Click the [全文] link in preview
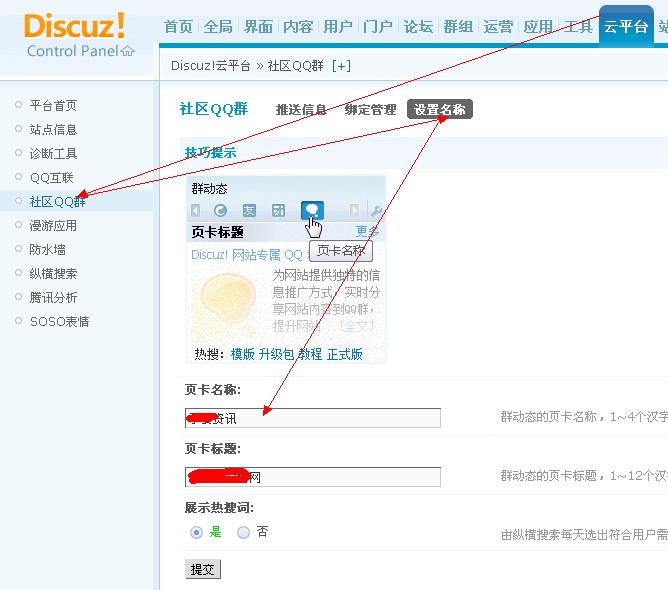The image size is (668, 590). tap(357, 326)
